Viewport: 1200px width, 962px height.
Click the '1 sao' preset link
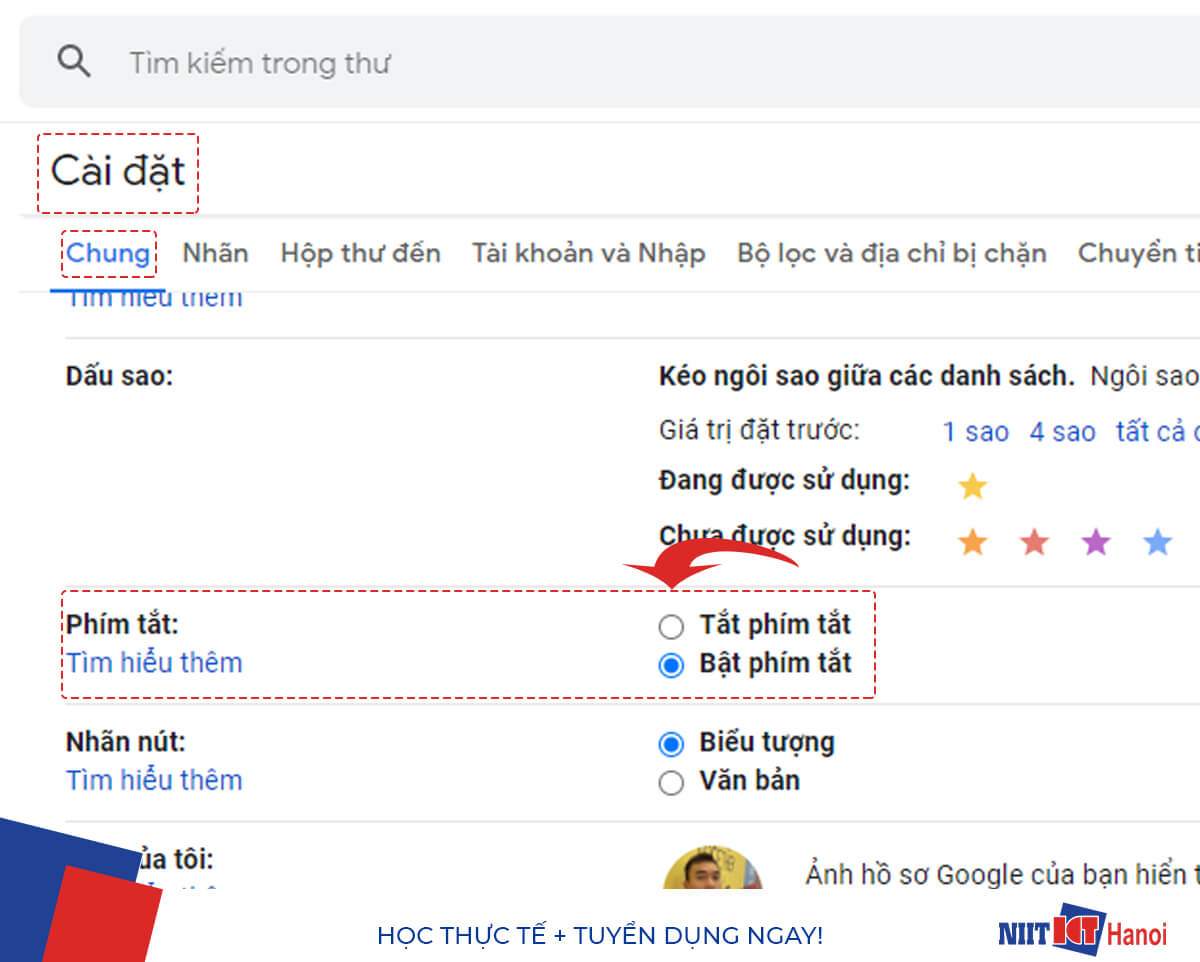coord(975,432)
